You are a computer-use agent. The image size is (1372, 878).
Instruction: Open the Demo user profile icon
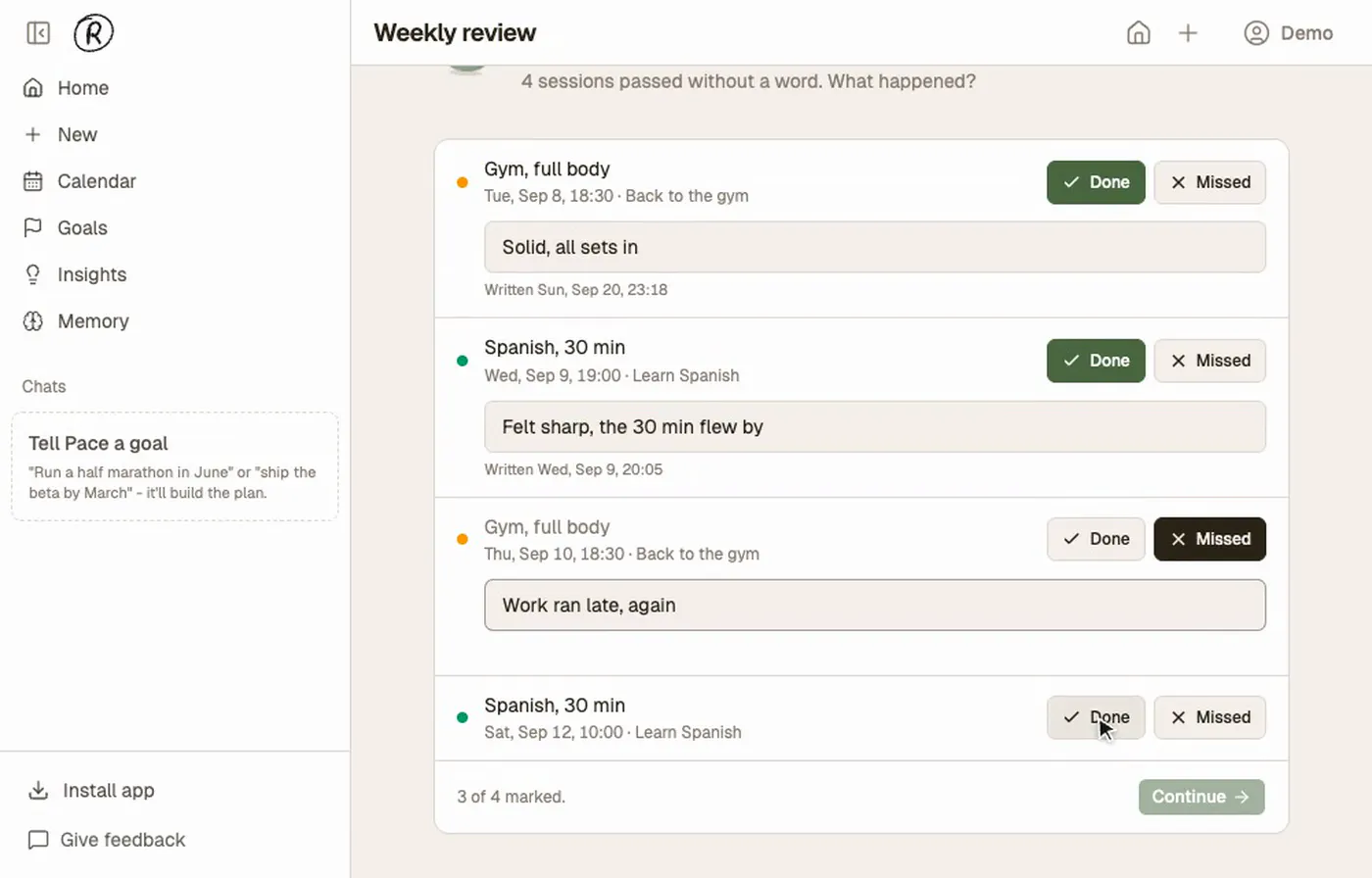1256,33
